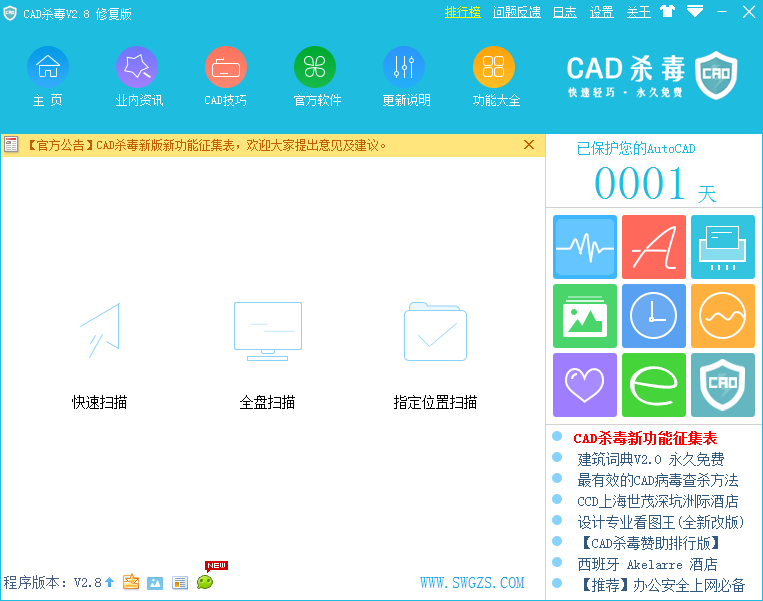Screen dimensions: 763x601
Task: Click the purple heart tile
Action: [x=585, y=385]
